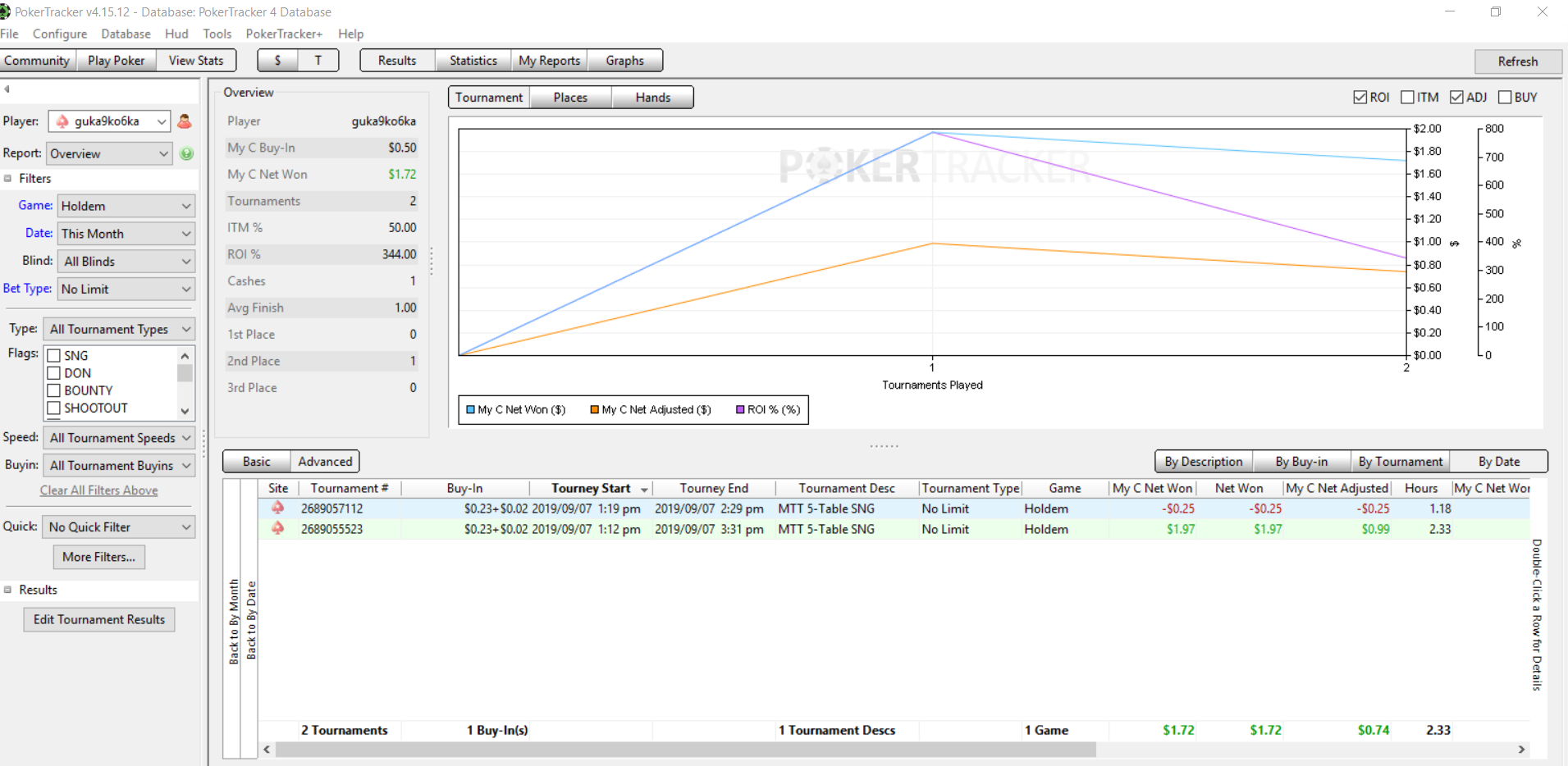Open the Statistics tab
1568x766 pixels.
[x=473, y=61]
